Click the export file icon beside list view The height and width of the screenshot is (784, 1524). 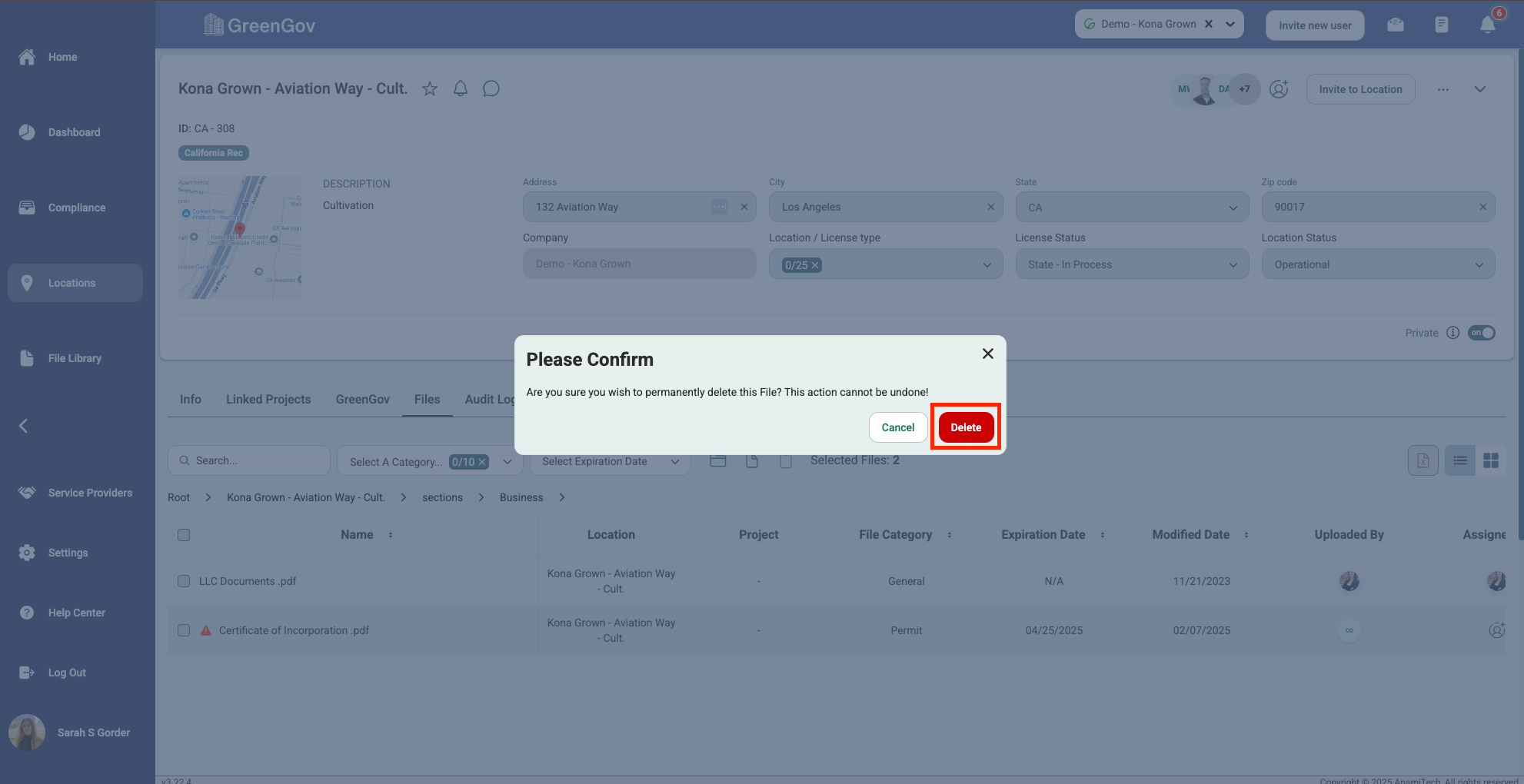click(1423, 460)
